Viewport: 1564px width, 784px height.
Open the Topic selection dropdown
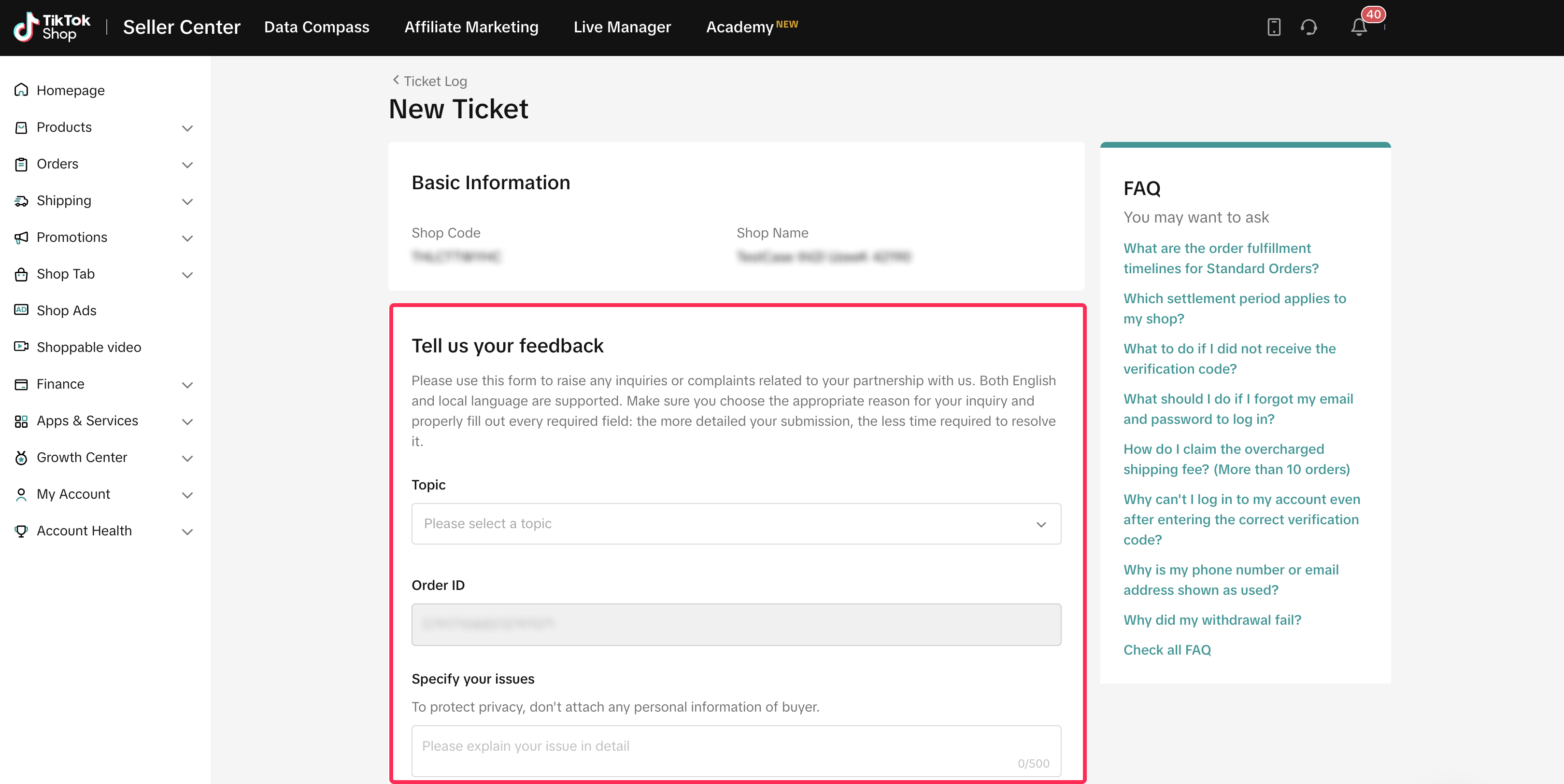(736, 524)
